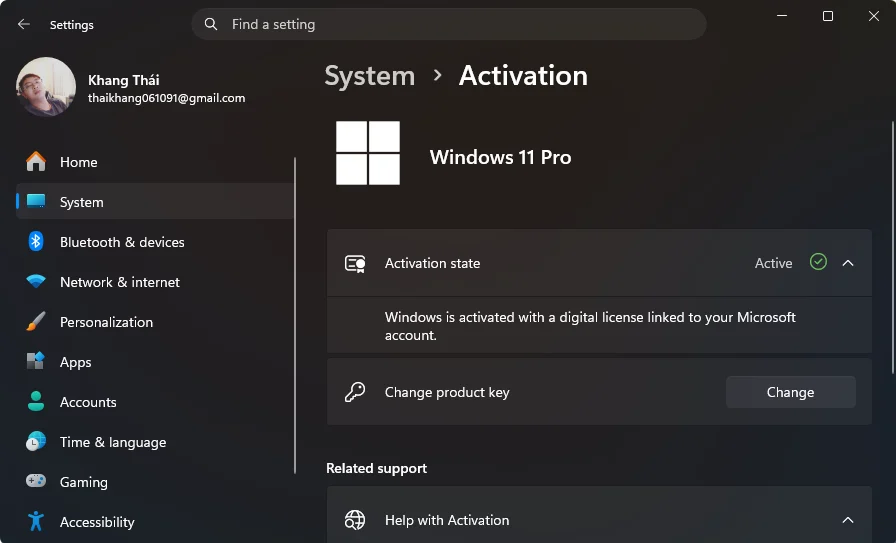Image resolution: width=896 pixels, height=543 pixels.
Task: Click the Help with Activation globe icon
Action: (x=355, y=520)
